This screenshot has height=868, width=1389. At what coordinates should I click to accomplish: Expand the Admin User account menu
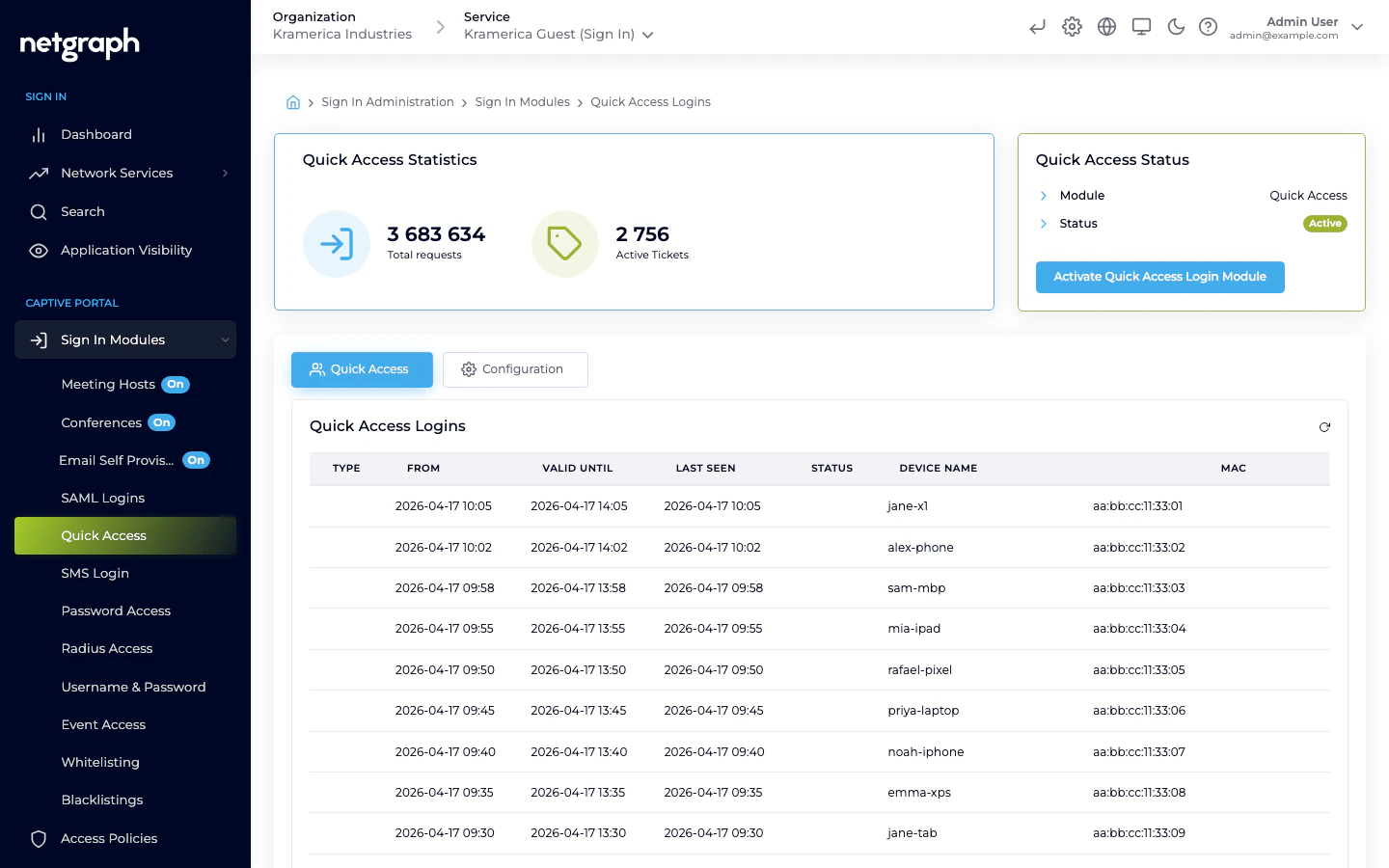pos(1357,27)
